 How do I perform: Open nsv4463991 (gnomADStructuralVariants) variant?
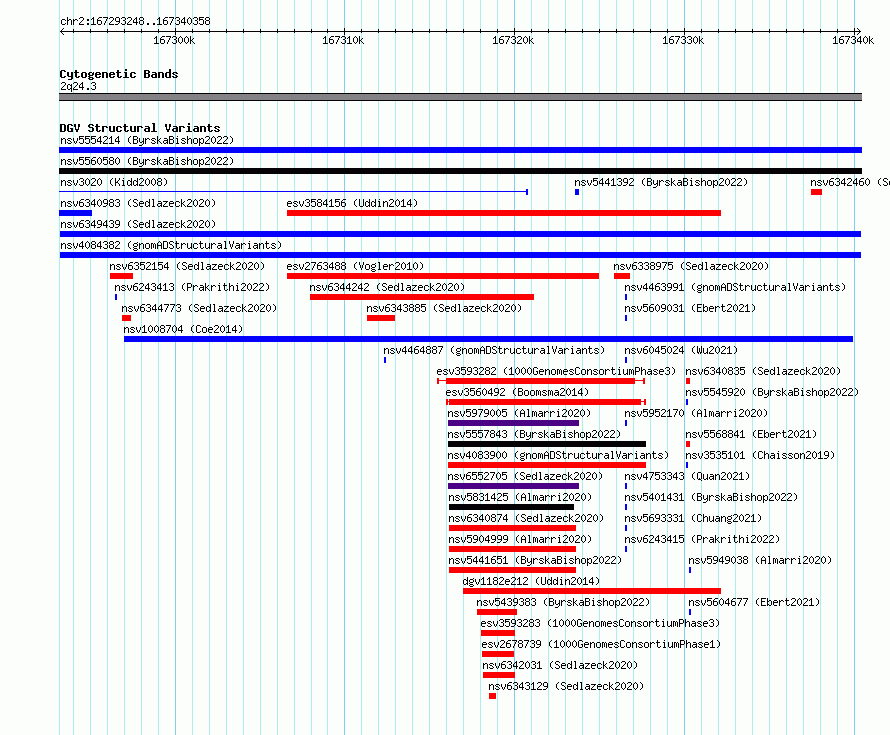pos(735,287)
